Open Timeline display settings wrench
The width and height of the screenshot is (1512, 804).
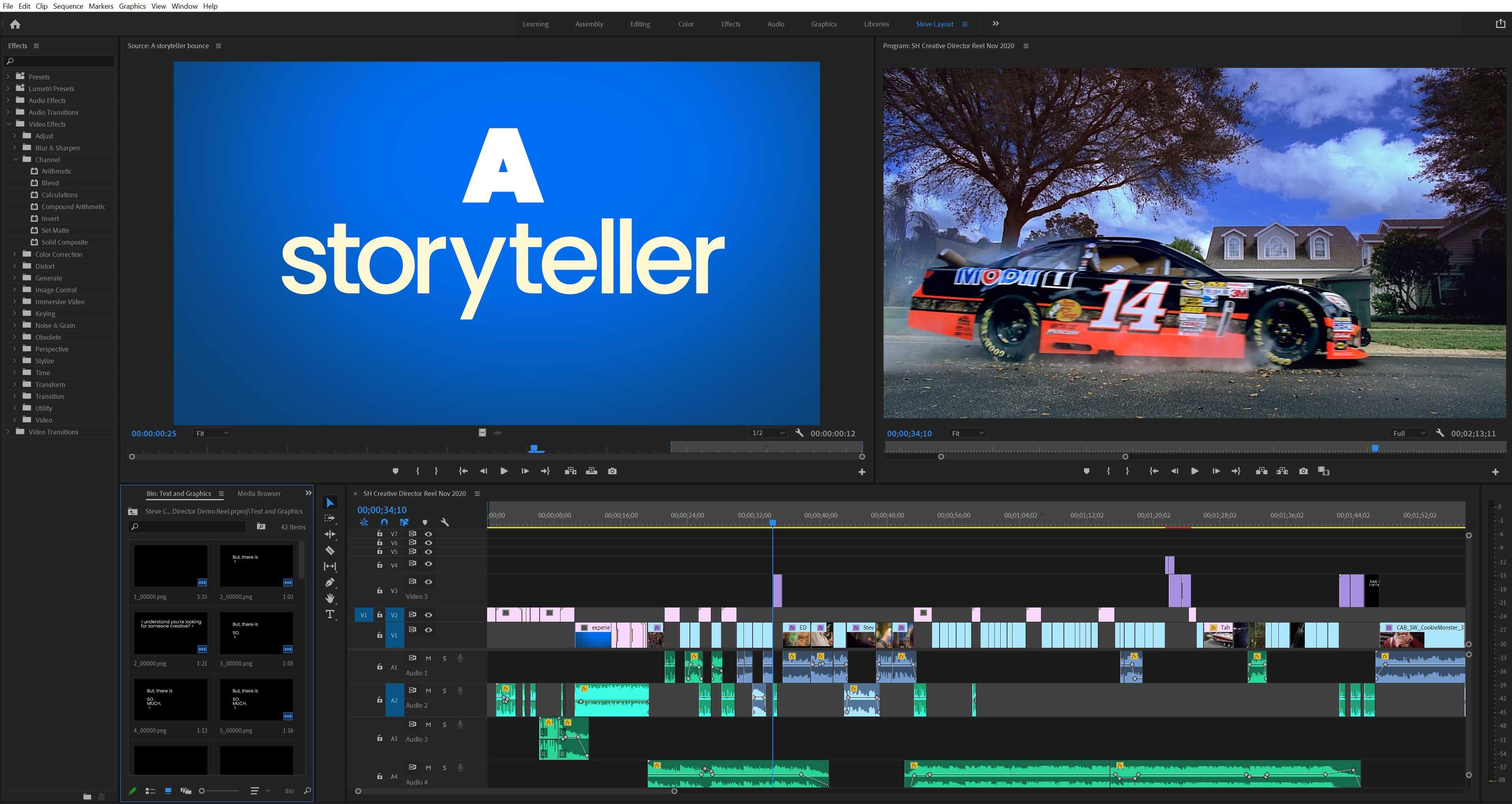coord(445,522)
